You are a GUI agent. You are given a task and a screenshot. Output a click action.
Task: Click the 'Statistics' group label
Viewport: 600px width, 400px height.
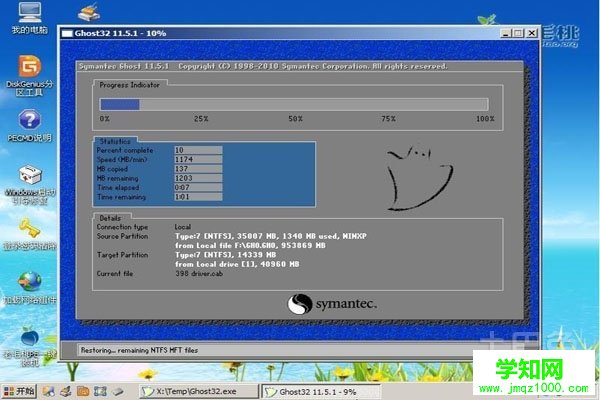click(115, 141)
